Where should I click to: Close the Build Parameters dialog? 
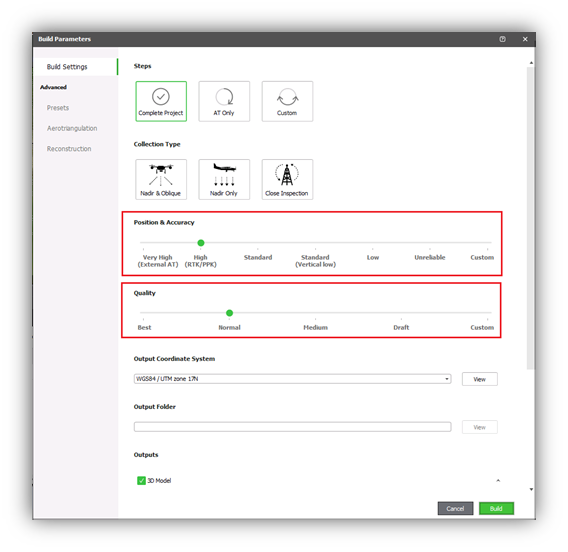[525, 39]
